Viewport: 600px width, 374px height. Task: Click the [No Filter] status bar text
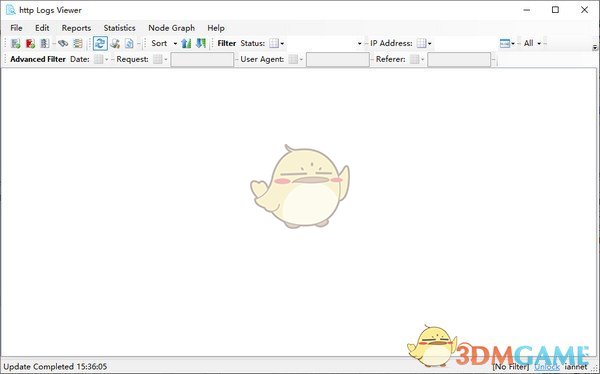click(511, 367)
